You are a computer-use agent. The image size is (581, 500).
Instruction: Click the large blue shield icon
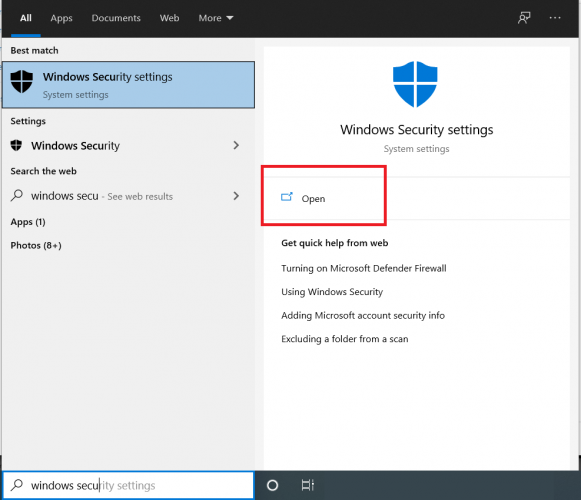tap(415, 84)
